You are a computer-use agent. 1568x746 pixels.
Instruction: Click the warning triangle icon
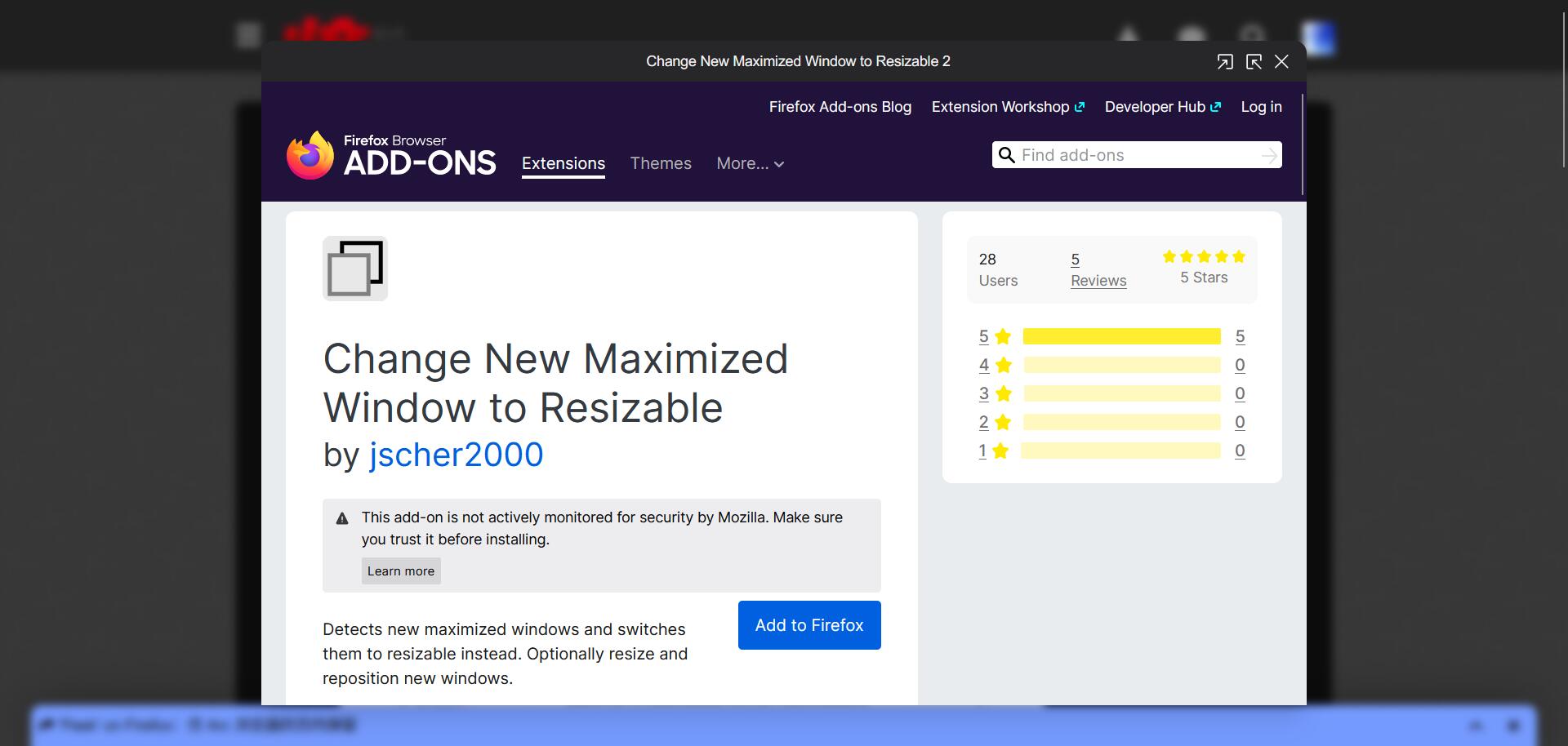coord(342,518)
